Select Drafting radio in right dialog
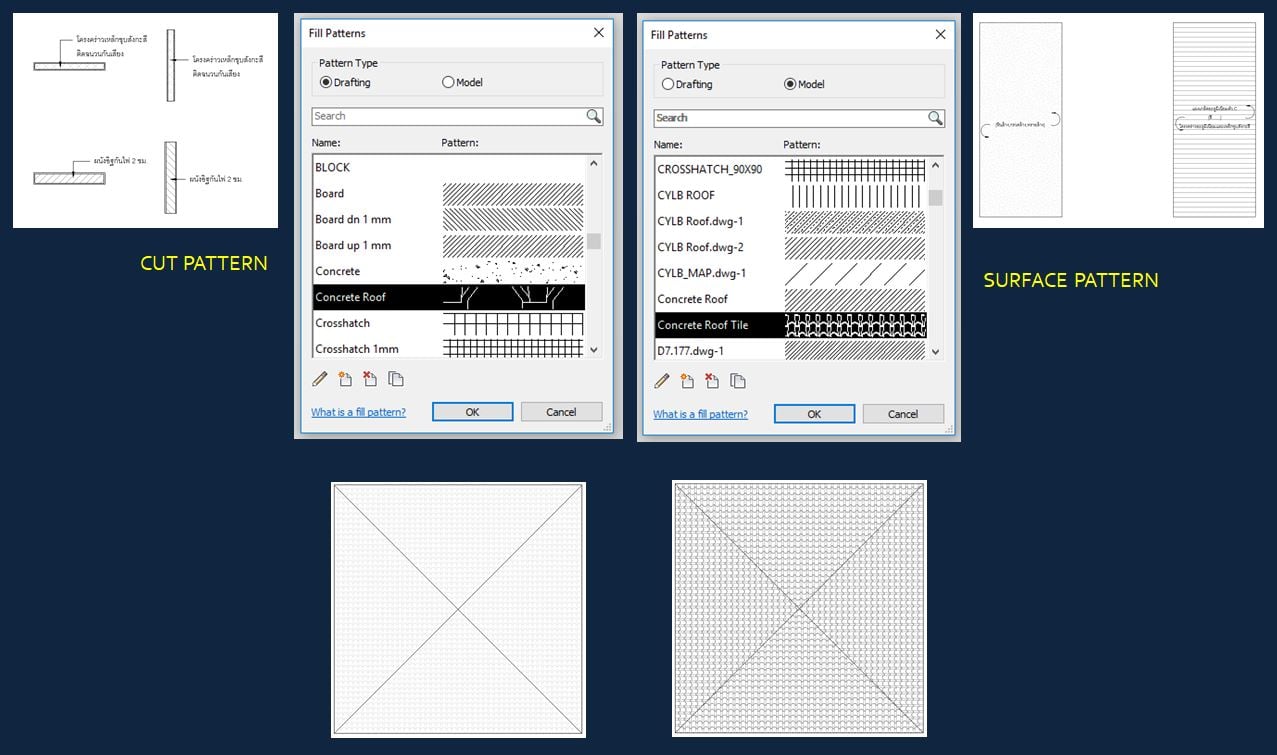This screenshot has height=755, width=1277. point(668,84)
